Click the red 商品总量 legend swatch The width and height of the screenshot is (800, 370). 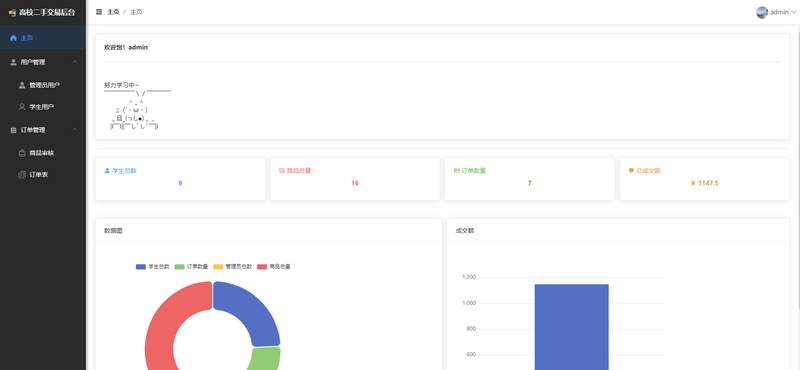pos(262,267)
